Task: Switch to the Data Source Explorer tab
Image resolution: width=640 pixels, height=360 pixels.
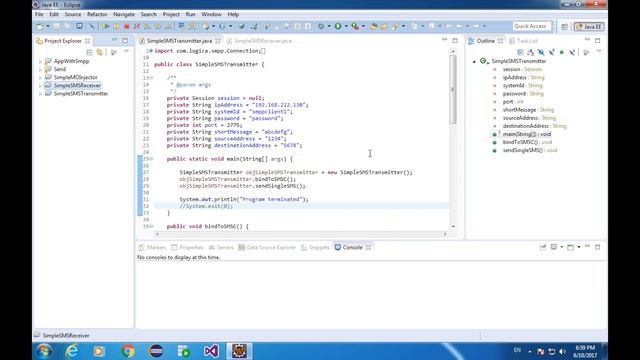Action: [267, 247]
